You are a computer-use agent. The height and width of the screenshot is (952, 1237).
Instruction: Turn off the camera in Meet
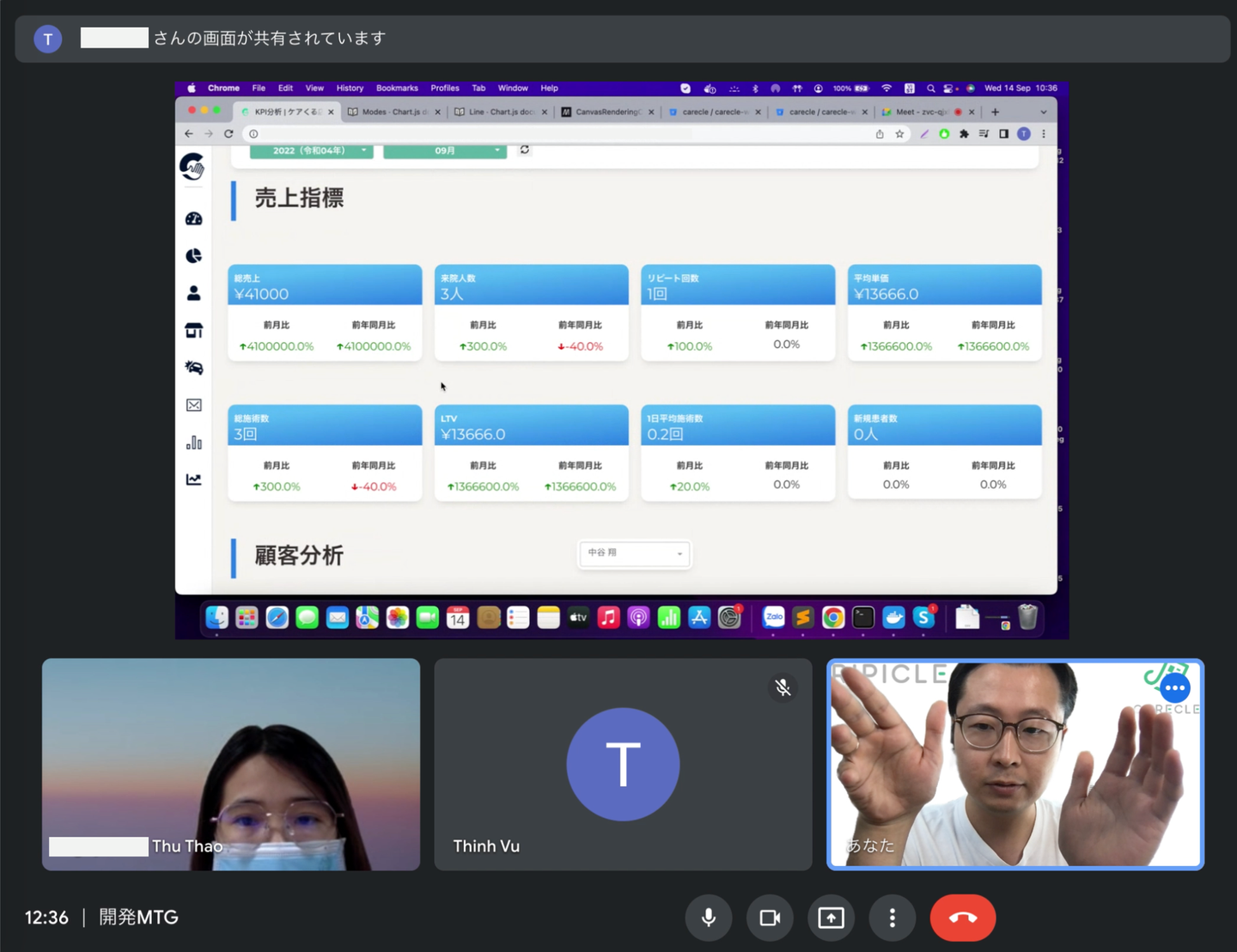point(770,918)
